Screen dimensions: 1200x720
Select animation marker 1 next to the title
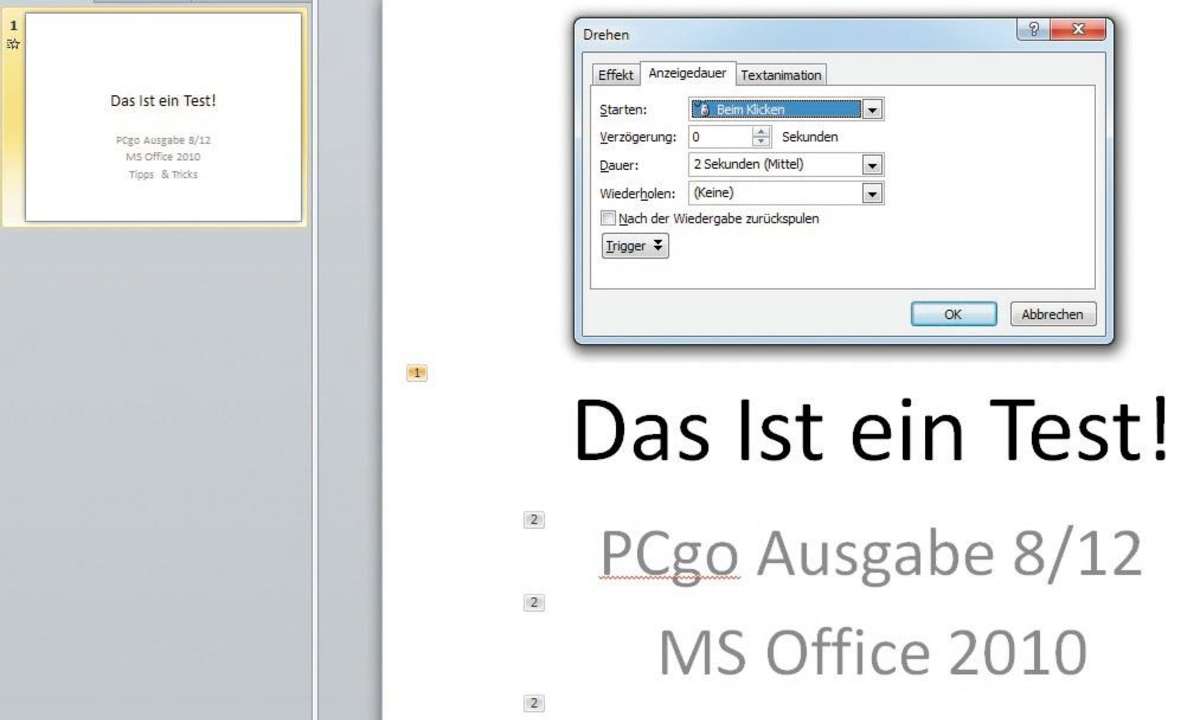point(417,373)
